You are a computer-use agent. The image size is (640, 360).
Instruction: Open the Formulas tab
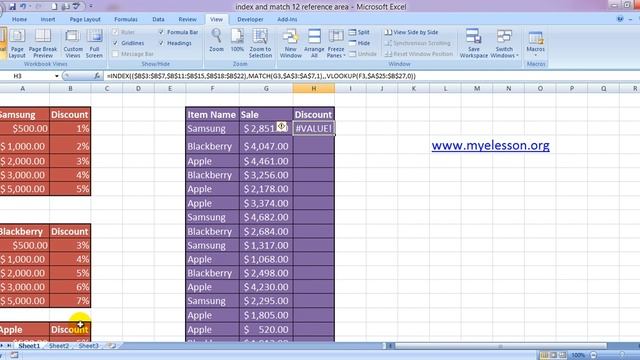(126, 19)
